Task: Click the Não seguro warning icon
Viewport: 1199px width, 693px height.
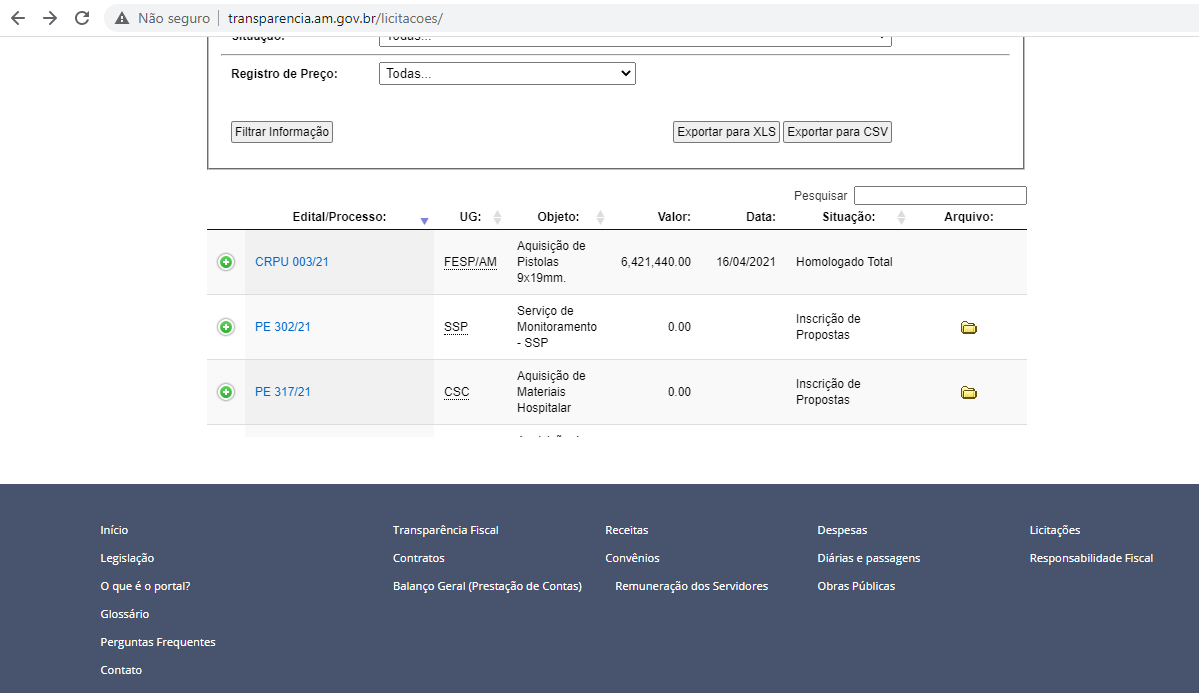Action: click(122, 18)
